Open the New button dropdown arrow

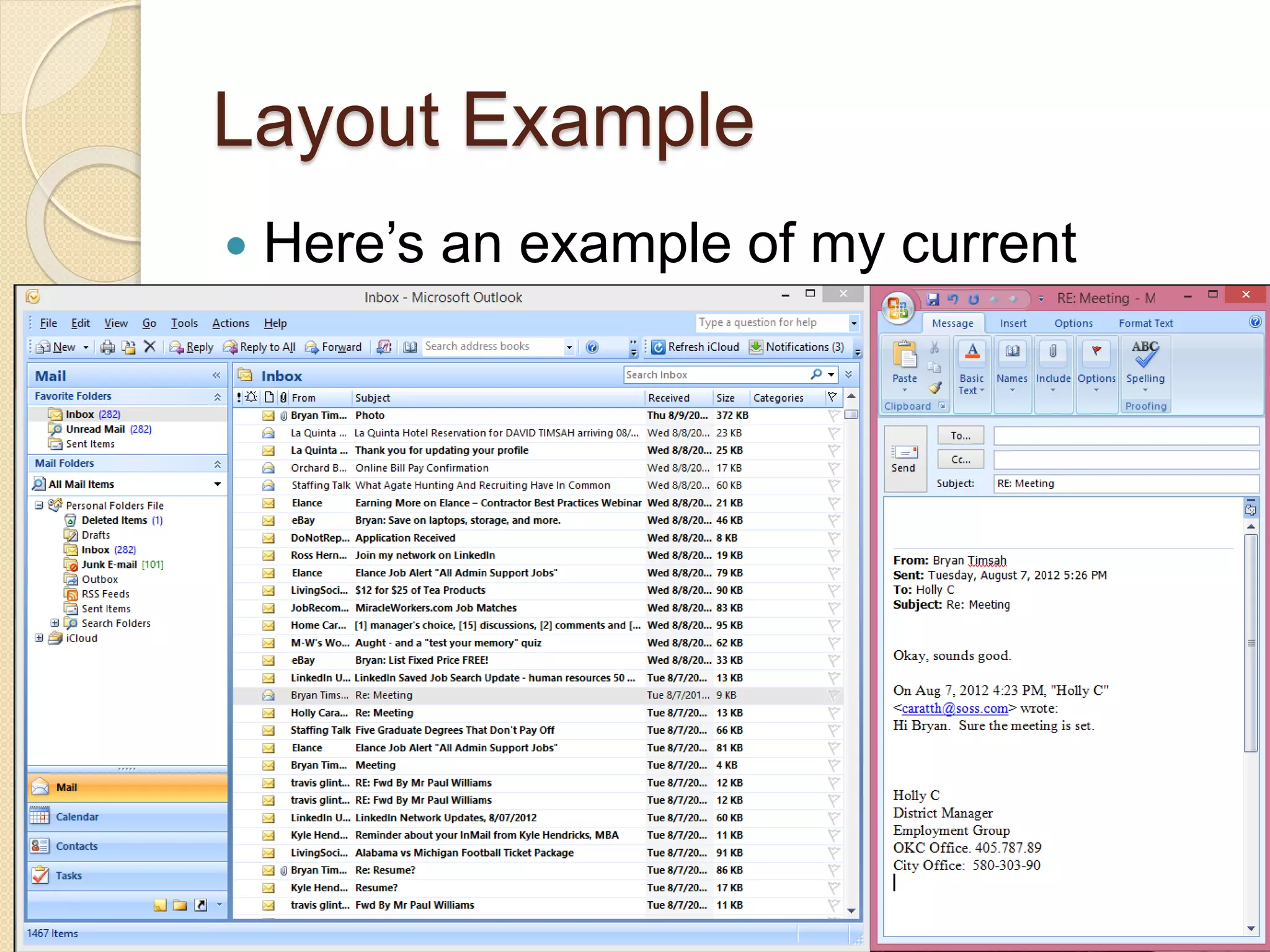pos(86,347)
